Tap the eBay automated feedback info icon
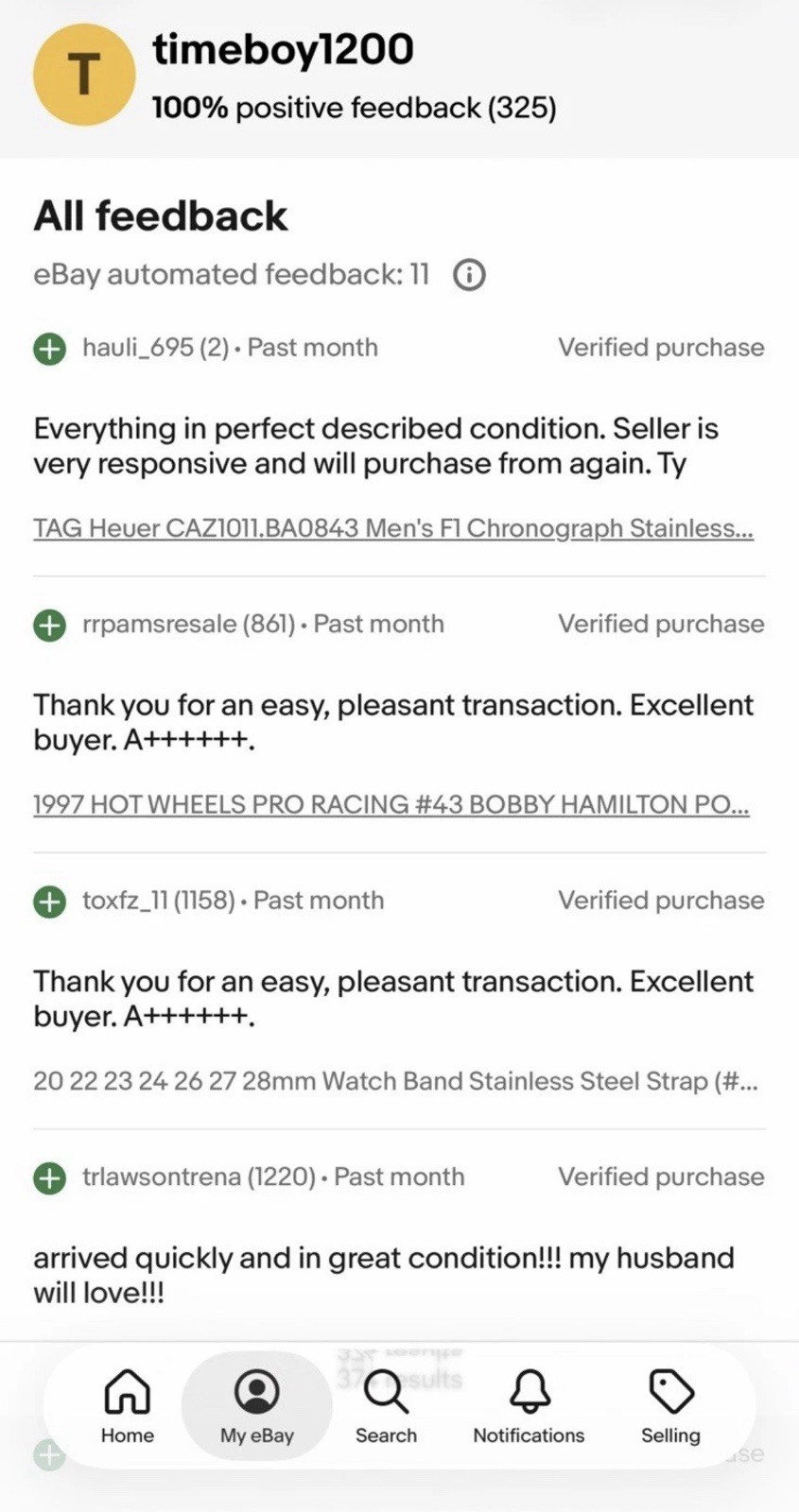Image resolution: width=799 pixels, height=1512 pixels. pos(469,275)
